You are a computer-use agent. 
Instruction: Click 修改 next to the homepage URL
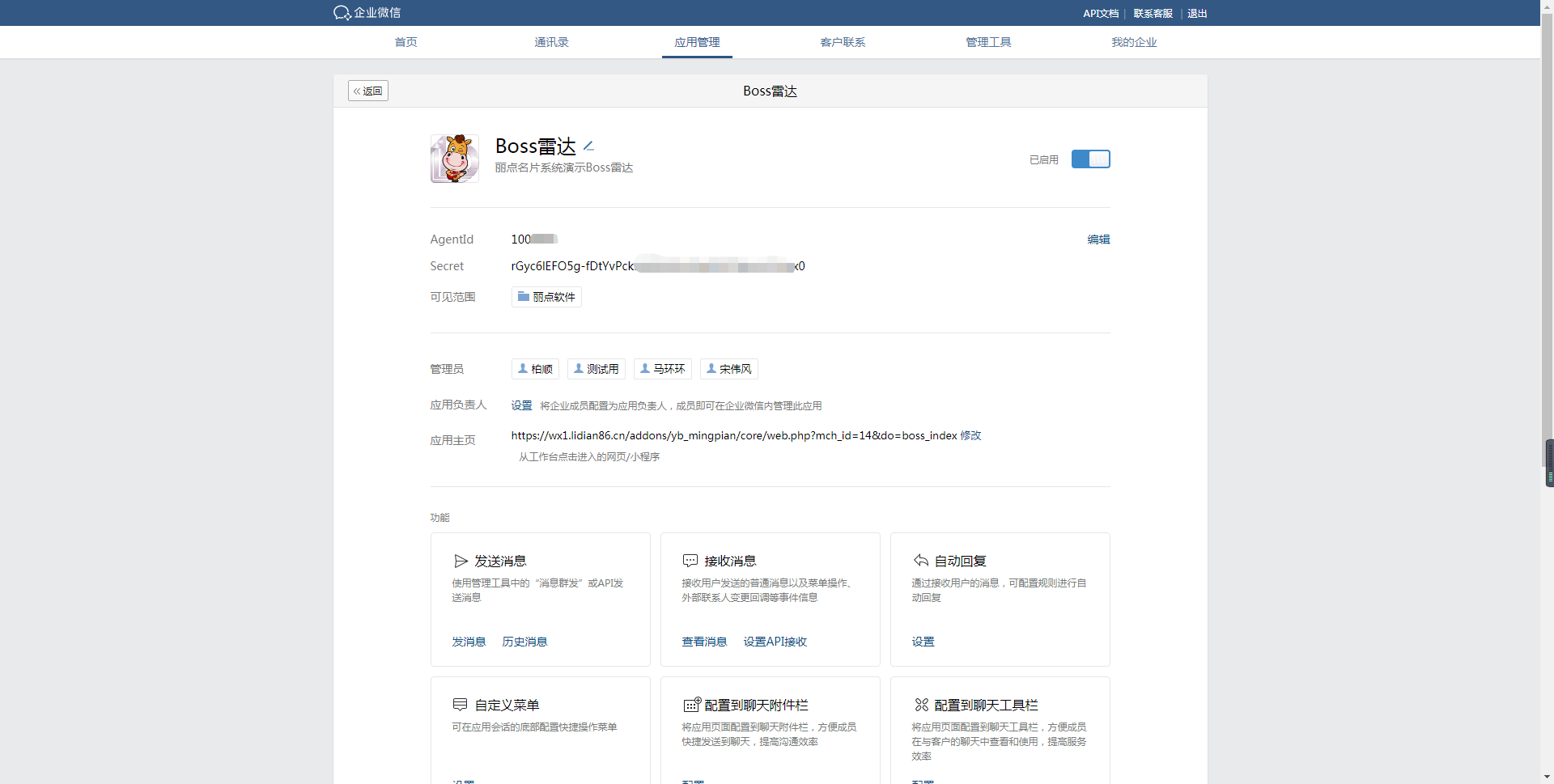[970, 435]
